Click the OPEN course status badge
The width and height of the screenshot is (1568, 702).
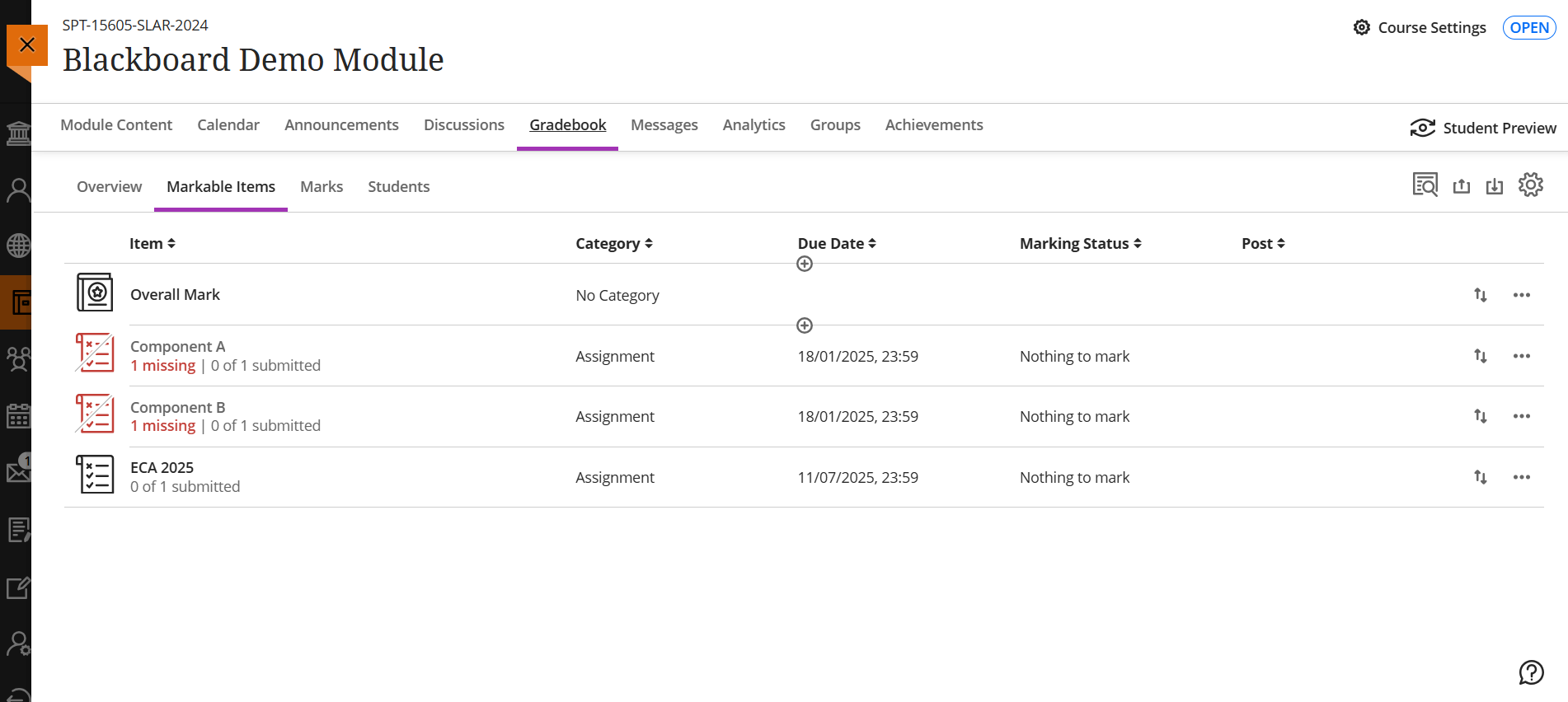[x=1529, y=27]
